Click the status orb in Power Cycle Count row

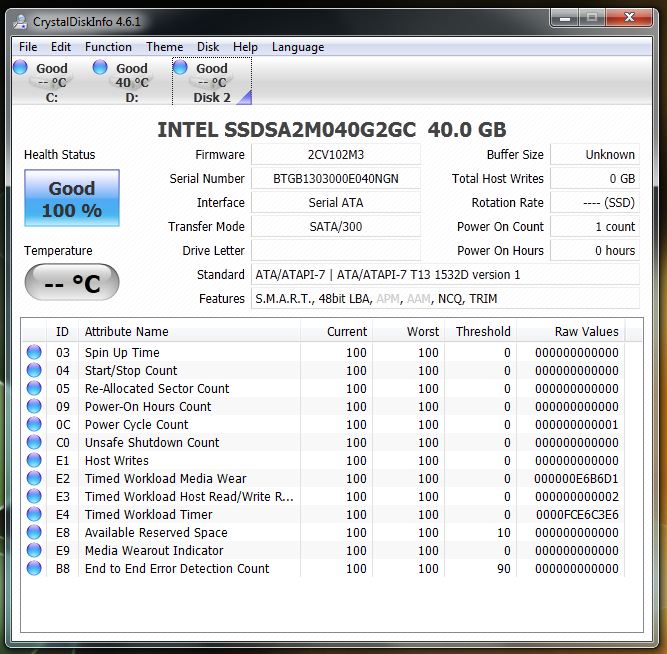[x=34, y=424]
